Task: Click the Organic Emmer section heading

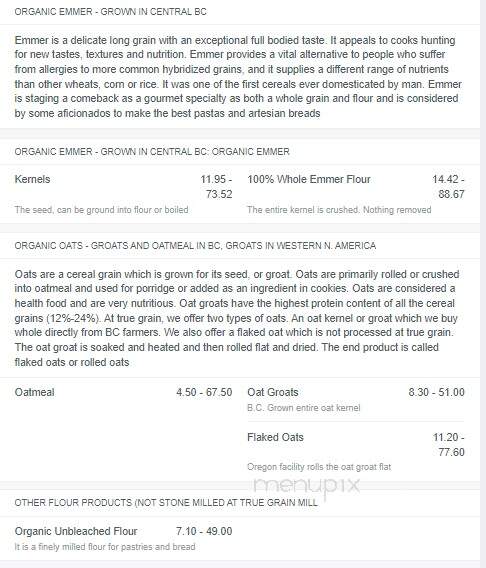Action: click(110, 12)
